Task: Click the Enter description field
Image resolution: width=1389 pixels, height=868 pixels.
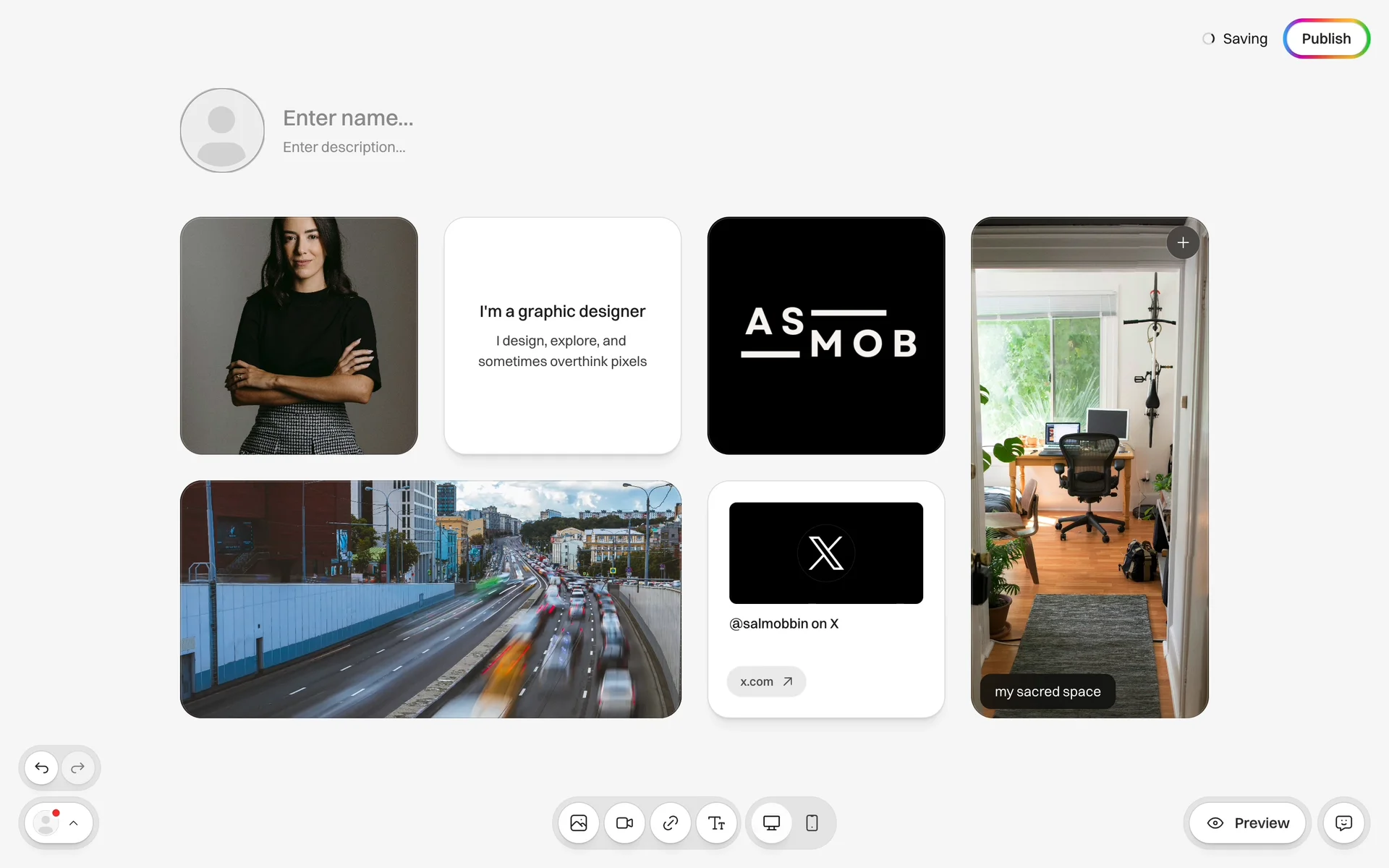Action: (x=344, y=148)
